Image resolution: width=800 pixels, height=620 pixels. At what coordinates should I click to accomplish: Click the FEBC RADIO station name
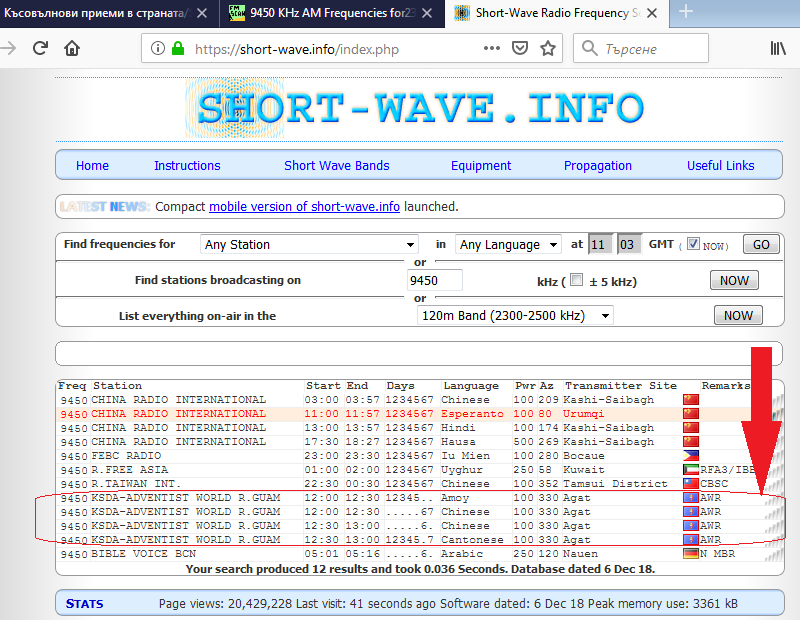(x=126, y=455)
